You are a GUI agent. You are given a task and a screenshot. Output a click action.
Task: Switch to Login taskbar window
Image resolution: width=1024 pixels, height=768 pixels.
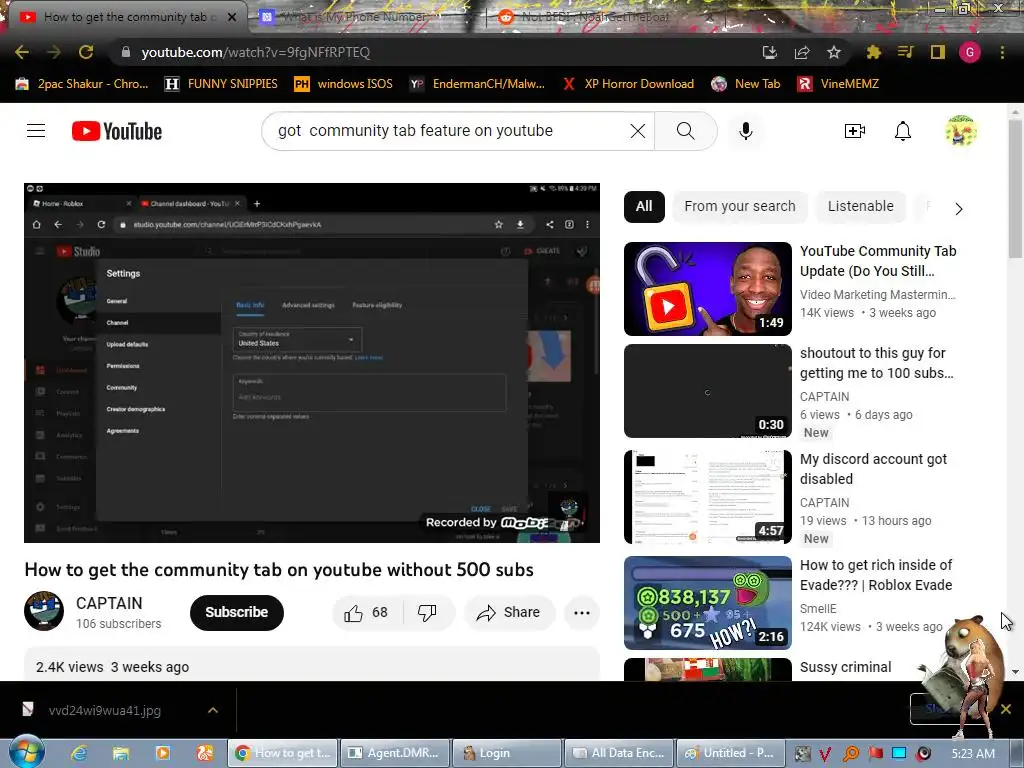tap(507, 753)
